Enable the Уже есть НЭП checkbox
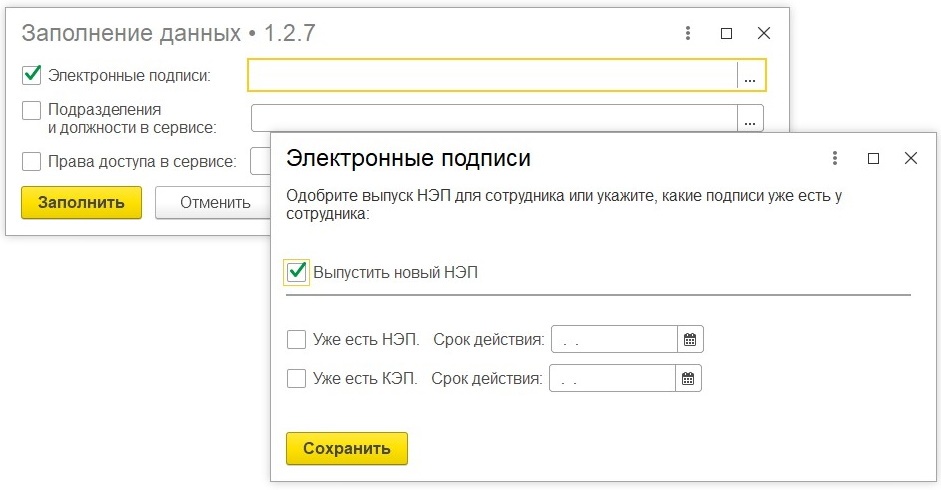The height and width of the screenshot is (490, 941). coord(296,339)
